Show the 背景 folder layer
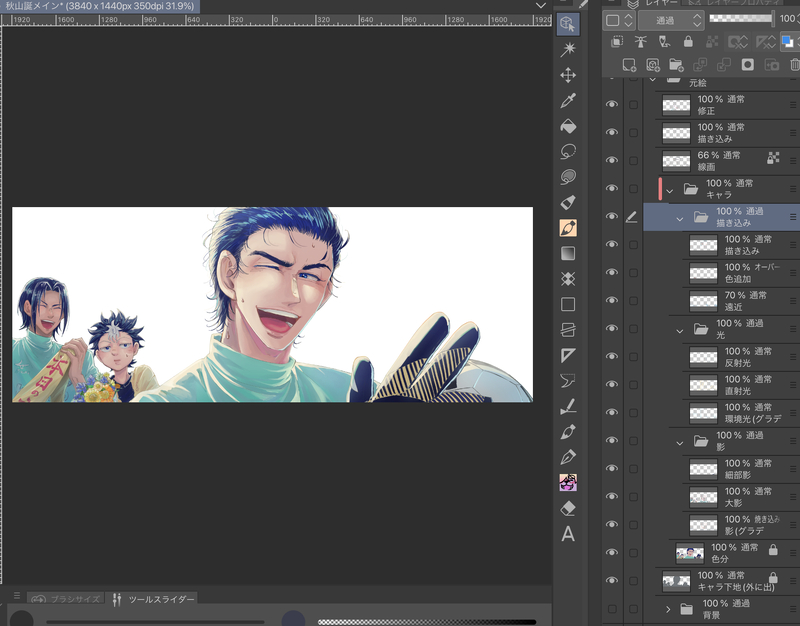This screenshot has height=626, width=800. point(612,609)
